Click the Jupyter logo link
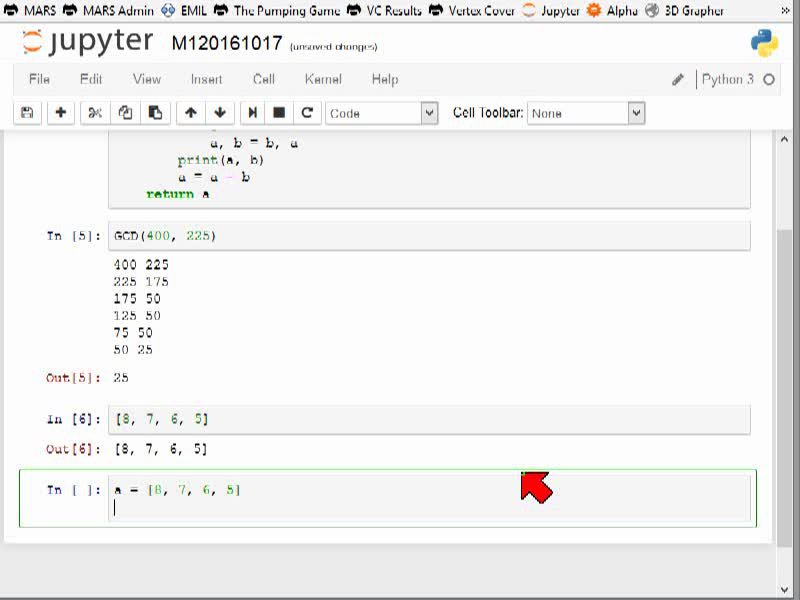The height and width of the screenshot is (600, 800). [88, 42]
